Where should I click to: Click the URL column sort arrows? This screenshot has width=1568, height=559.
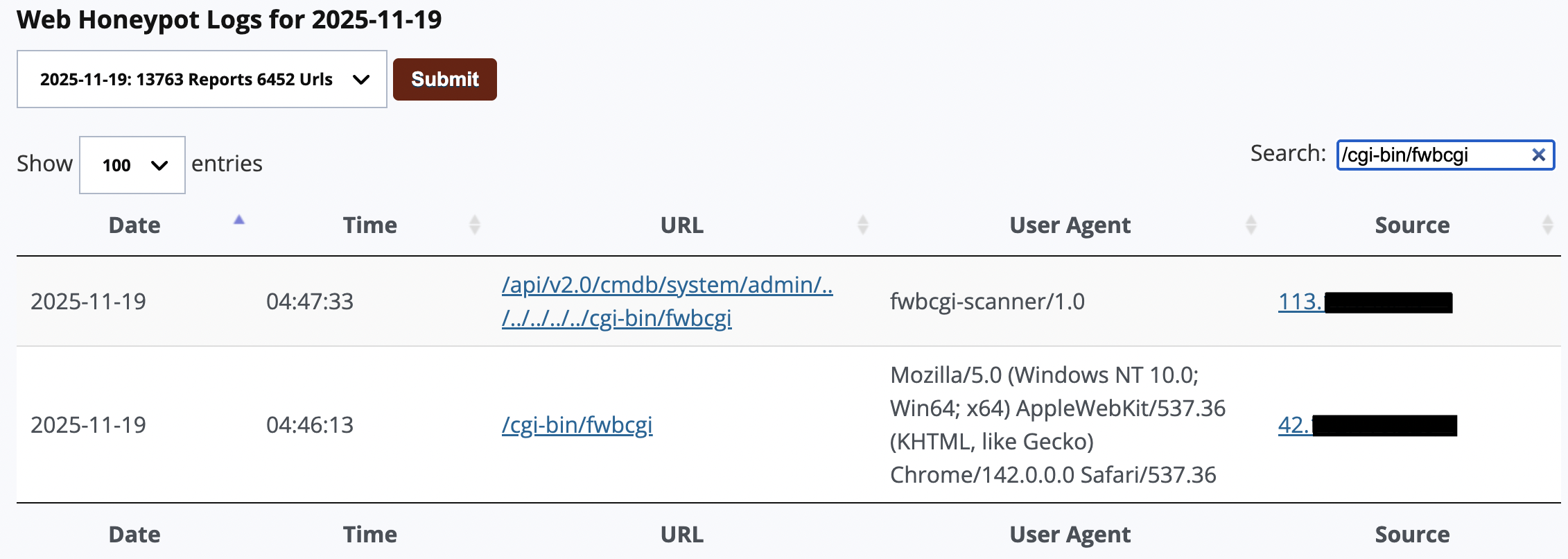point(863,225)
